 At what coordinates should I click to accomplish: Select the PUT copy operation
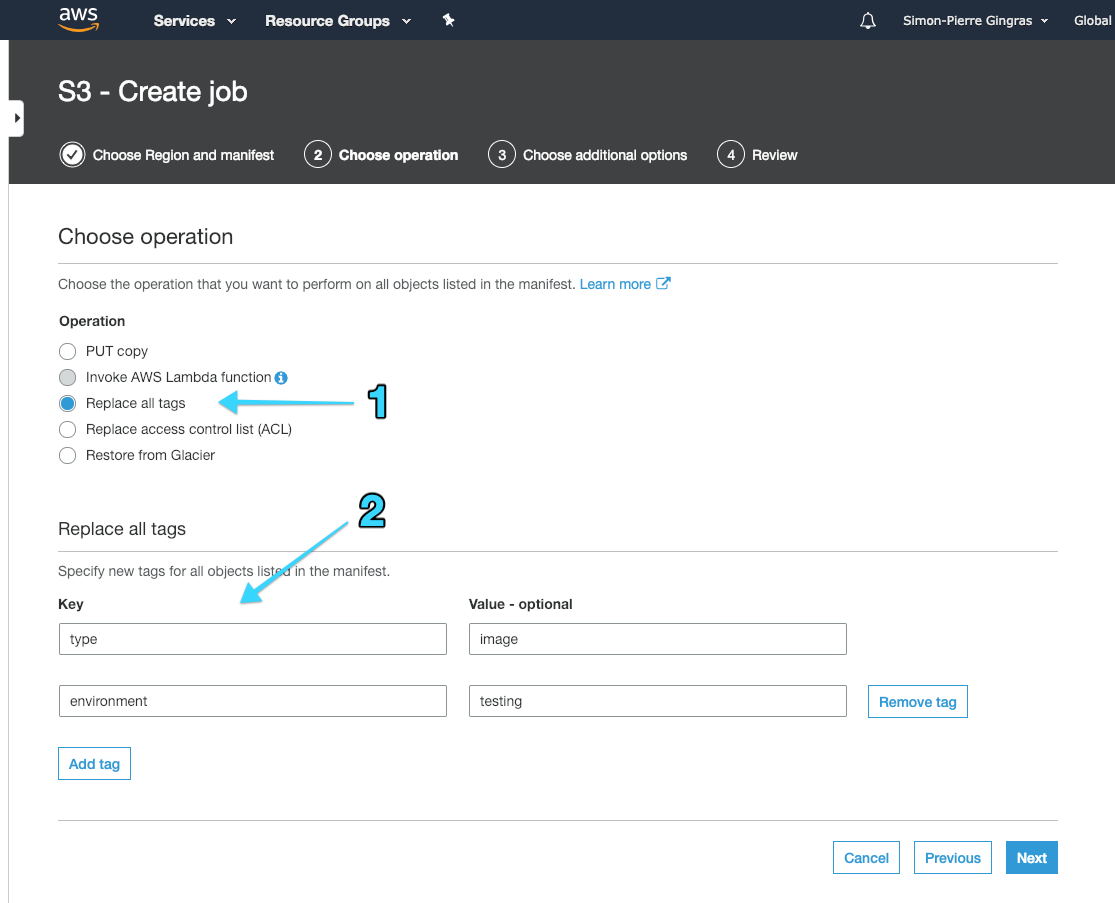67,351
